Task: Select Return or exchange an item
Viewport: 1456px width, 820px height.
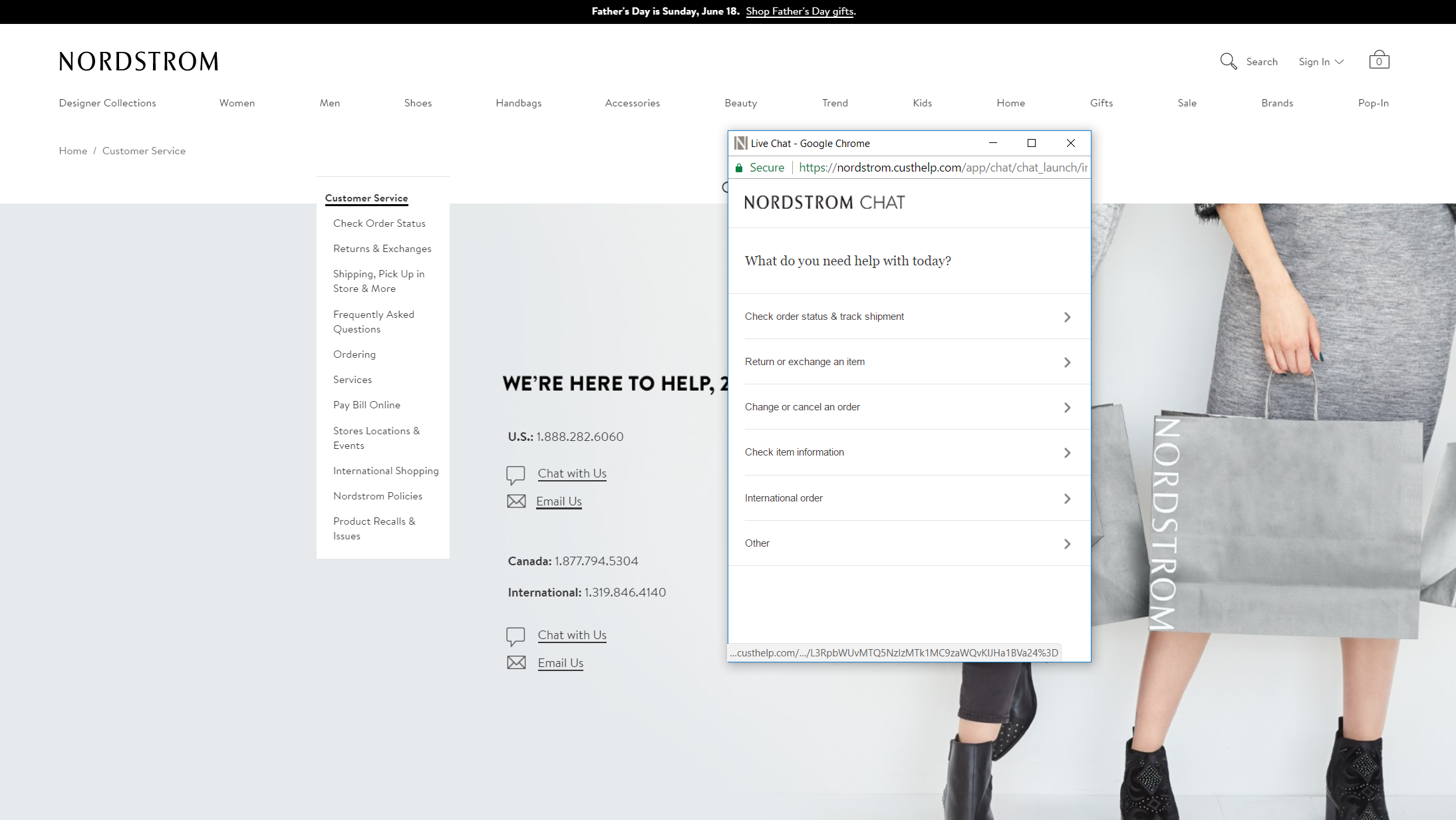Action: pos(909,362)
